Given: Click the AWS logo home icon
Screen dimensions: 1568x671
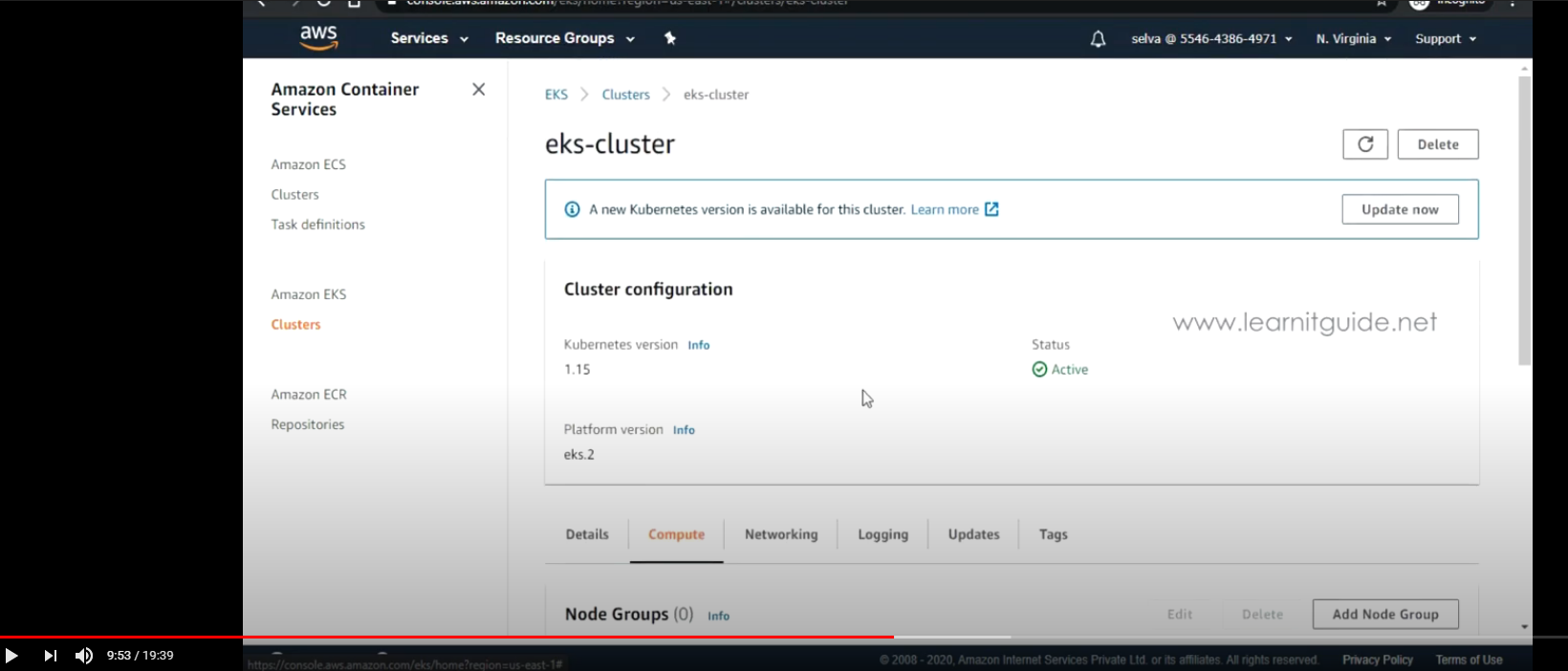Looking at the screenshot, I should pyautogui.click(x=318, y=37).
